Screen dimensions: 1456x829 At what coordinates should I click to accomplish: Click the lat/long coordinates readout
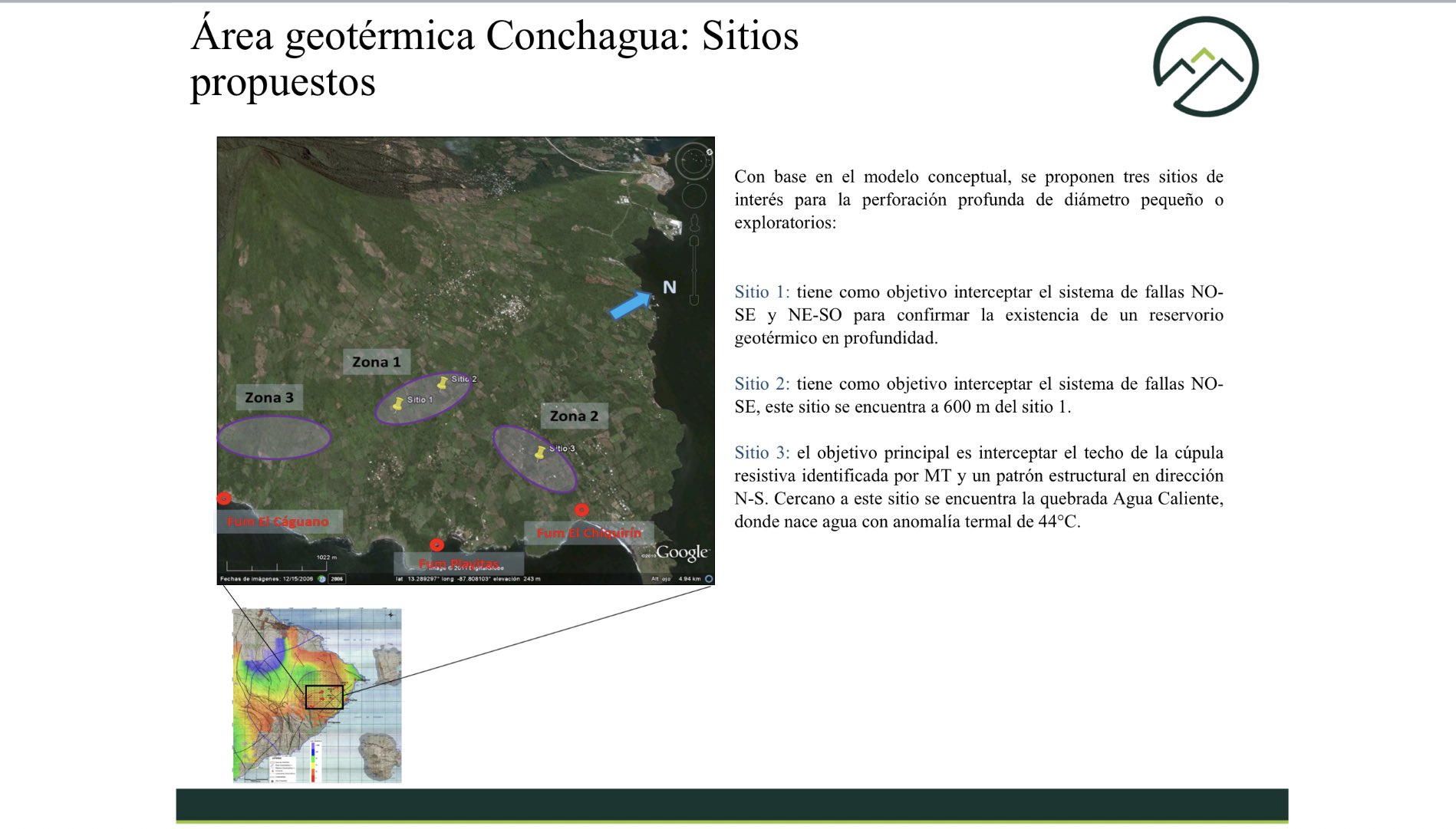point(467,579)
